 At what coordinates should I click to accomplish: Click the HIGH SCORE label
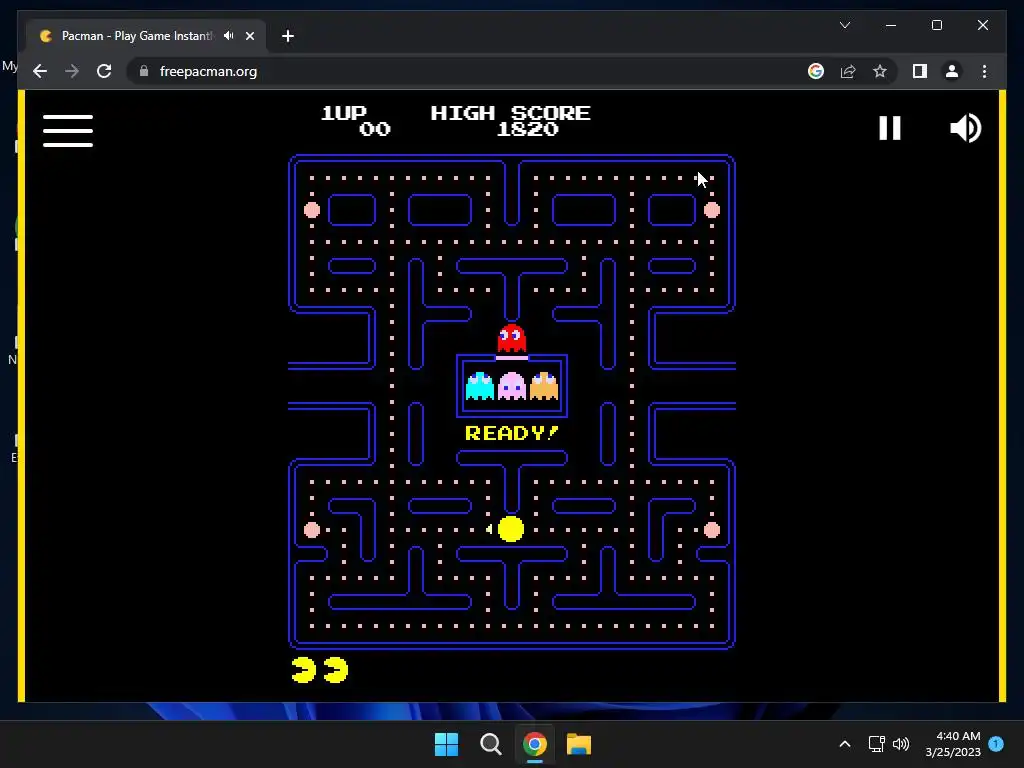point(510,113)
